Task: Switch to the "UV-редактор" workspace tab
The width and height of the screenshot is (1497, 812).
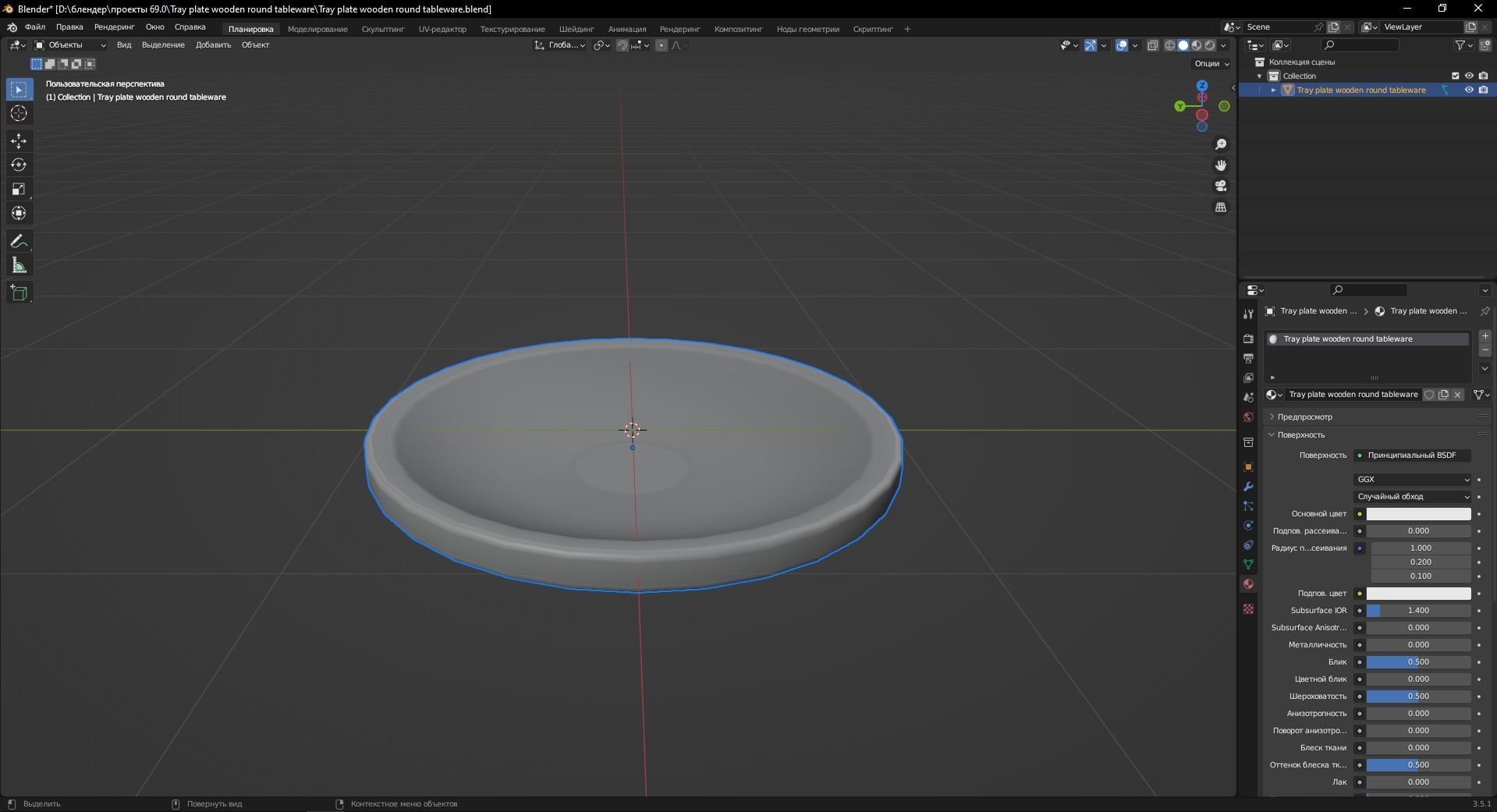Action: pos(442,30)
